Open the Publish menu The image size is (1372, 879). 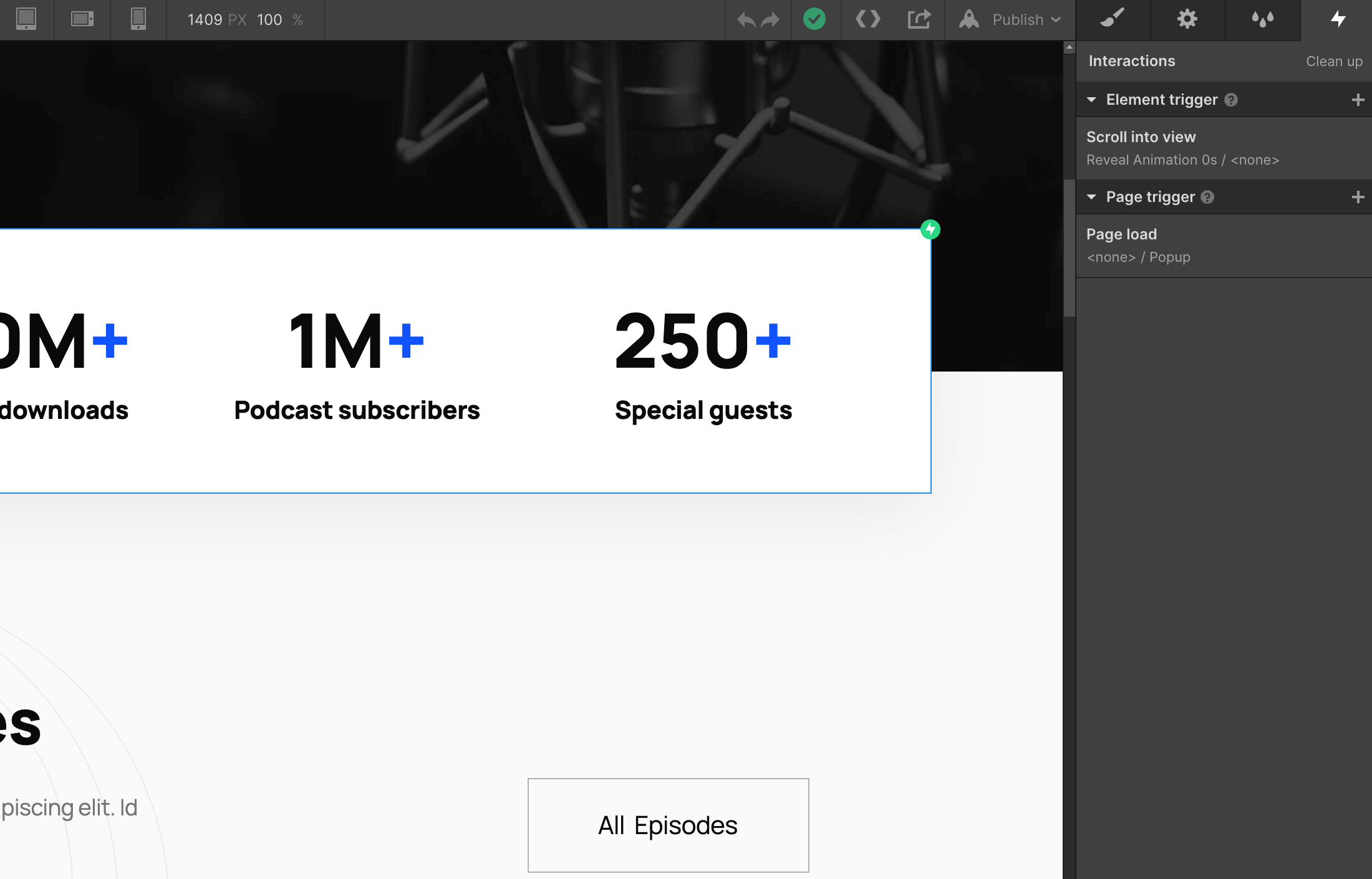coord(1018,19)
